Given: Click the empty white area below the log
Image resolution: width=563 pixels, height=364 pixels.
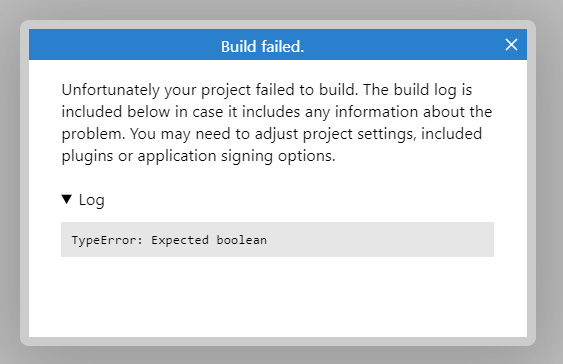Looking at the screenshot, I should tap(278, 298).
